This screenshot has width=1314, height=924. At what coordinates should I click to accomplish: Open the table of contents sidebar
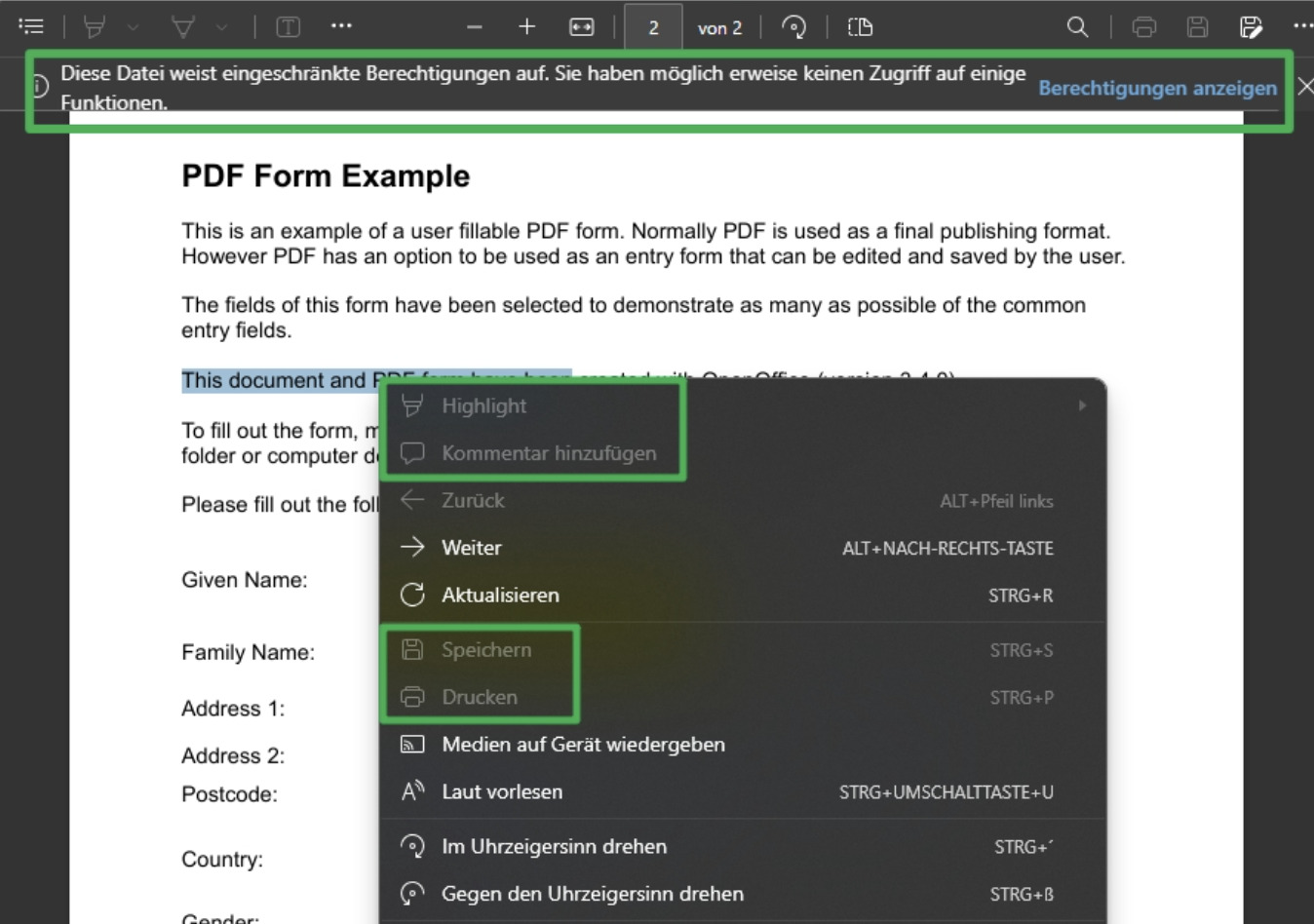point(31,27)
